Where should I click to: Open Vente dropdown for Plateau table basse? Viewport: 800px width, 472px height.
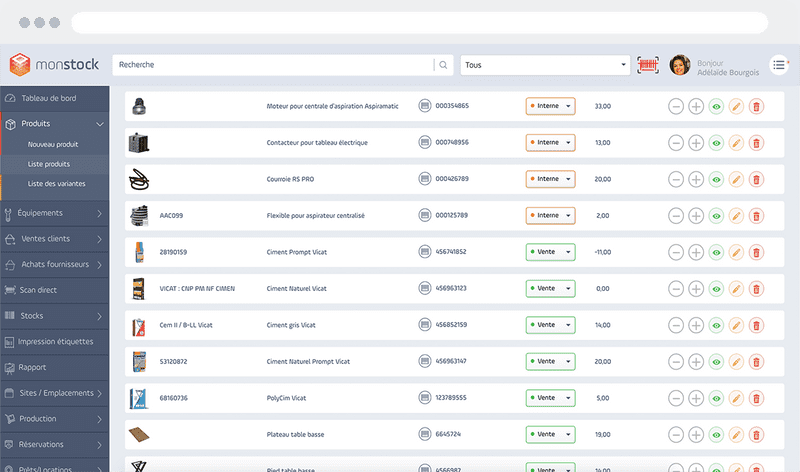point(550,435)
